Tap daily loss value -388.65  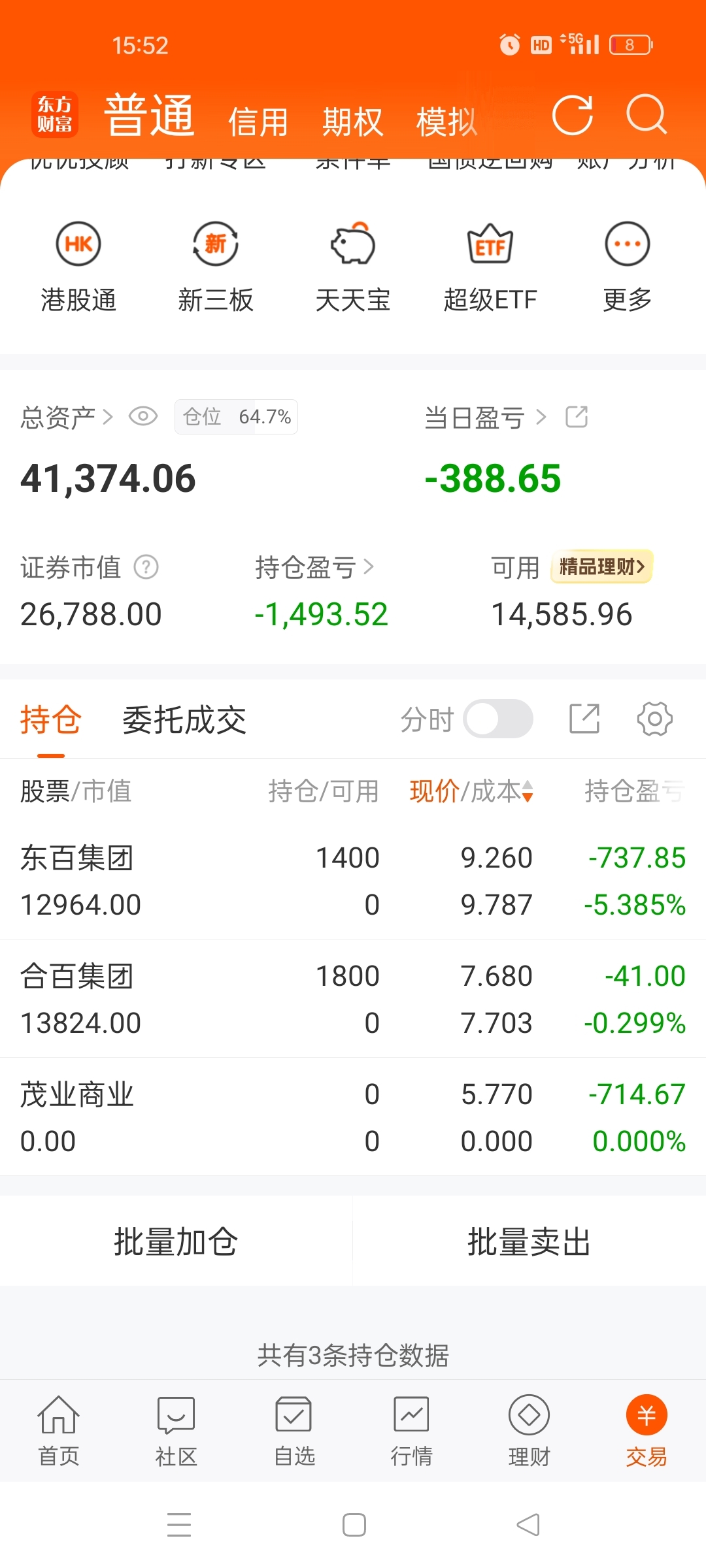coord(493,478)
